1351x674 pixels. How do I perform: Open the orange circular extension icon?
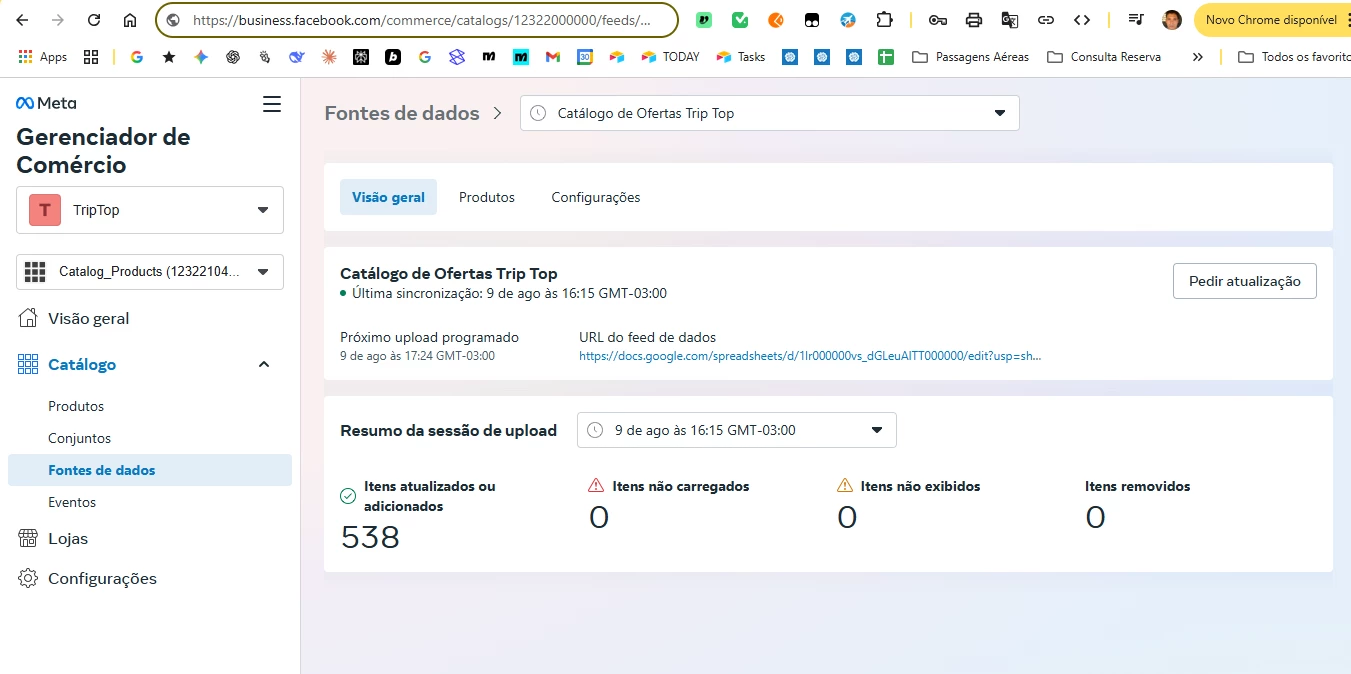[776, 20]
